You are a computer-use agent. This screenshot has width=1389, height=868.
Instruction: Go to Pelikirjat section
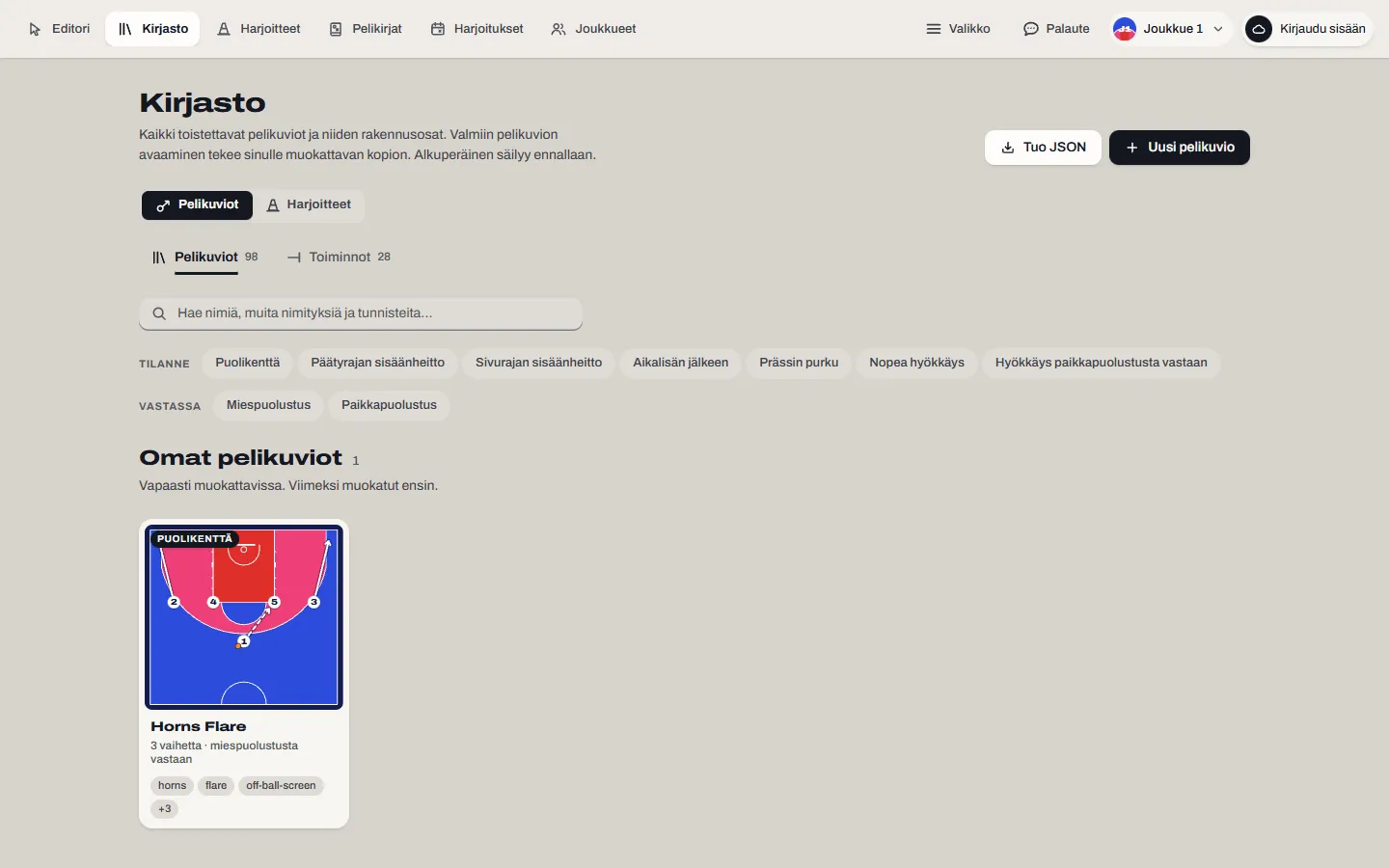pyautogui.click(x=366, y=29)
